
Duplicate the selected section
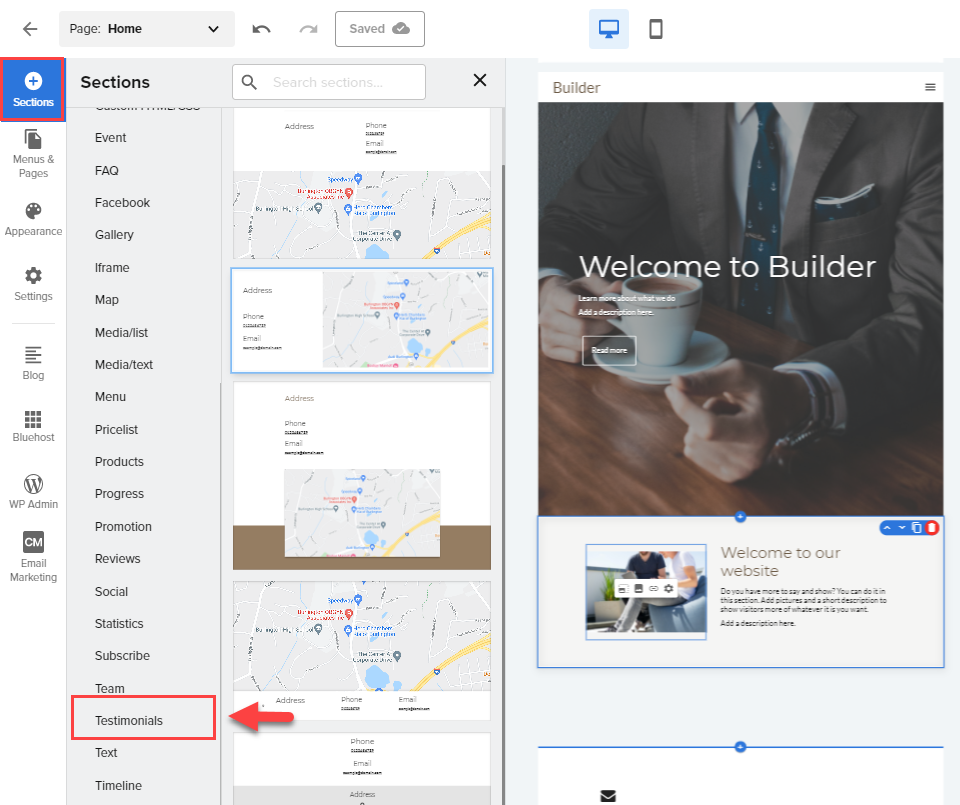point(917,528)
